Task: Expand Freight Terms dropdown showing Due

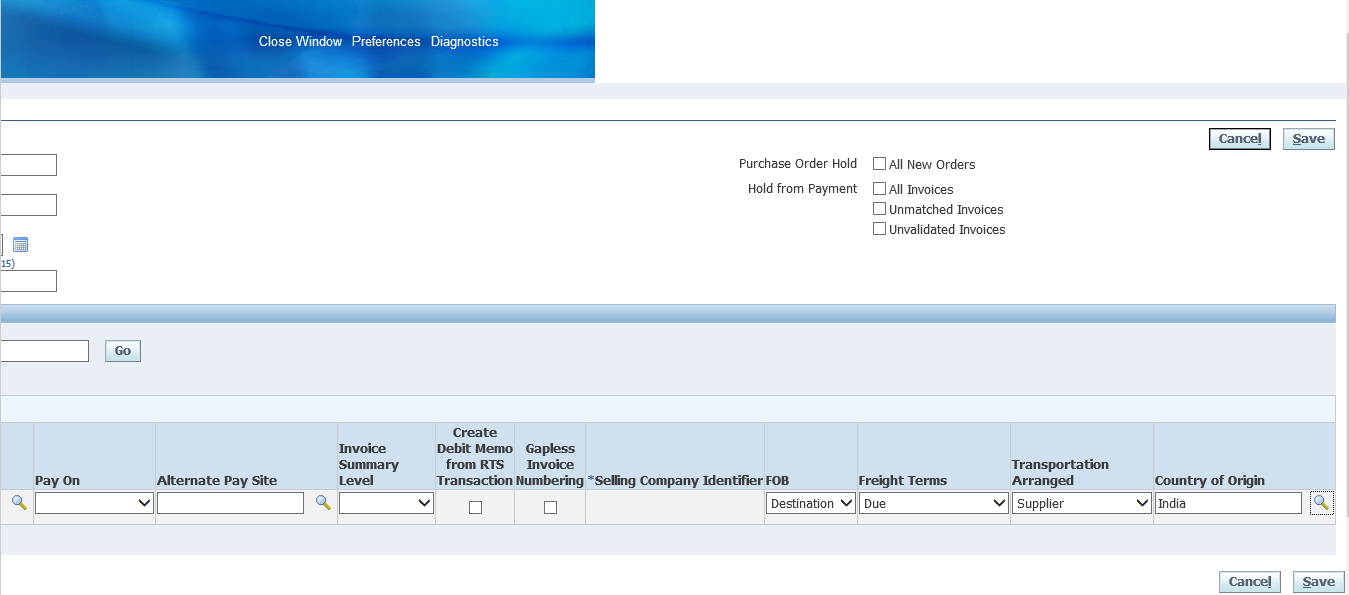Action: pyautogui.click(x=933, y=504)
